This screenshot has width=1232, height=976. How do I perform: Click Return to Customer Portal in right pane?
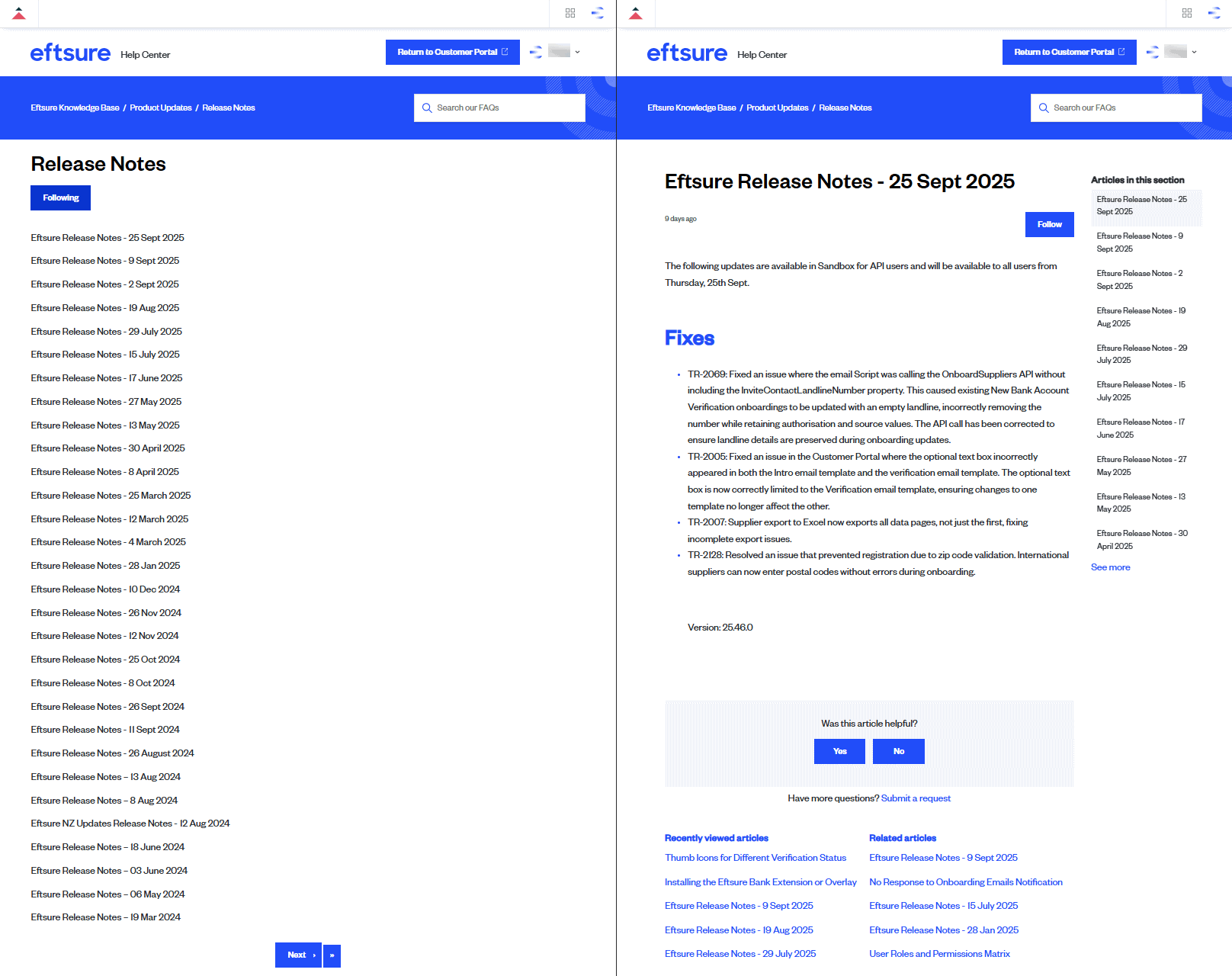(x=1069, y=53)
